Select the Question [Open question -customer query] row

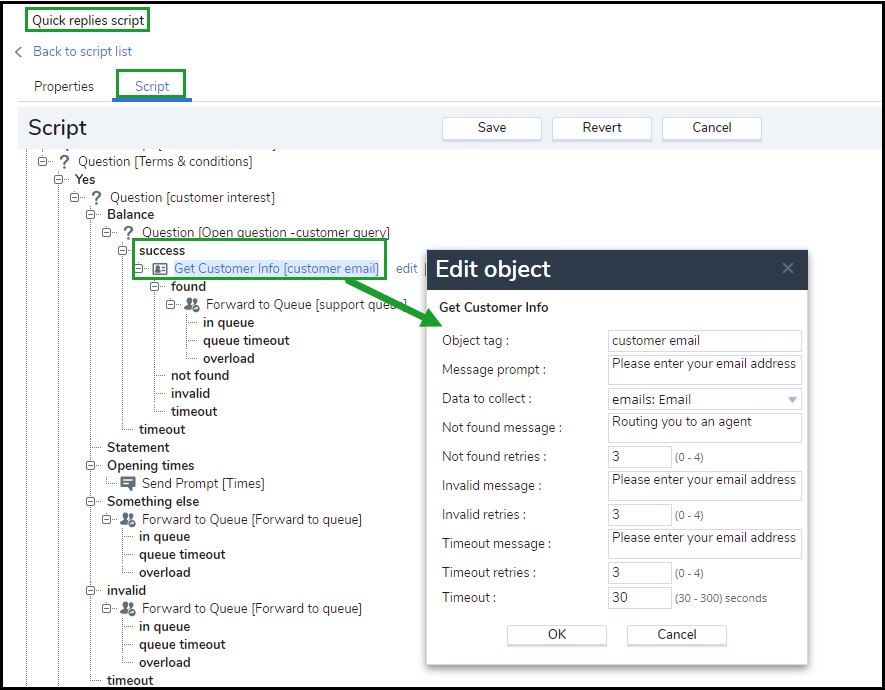(x=266, y=232)
